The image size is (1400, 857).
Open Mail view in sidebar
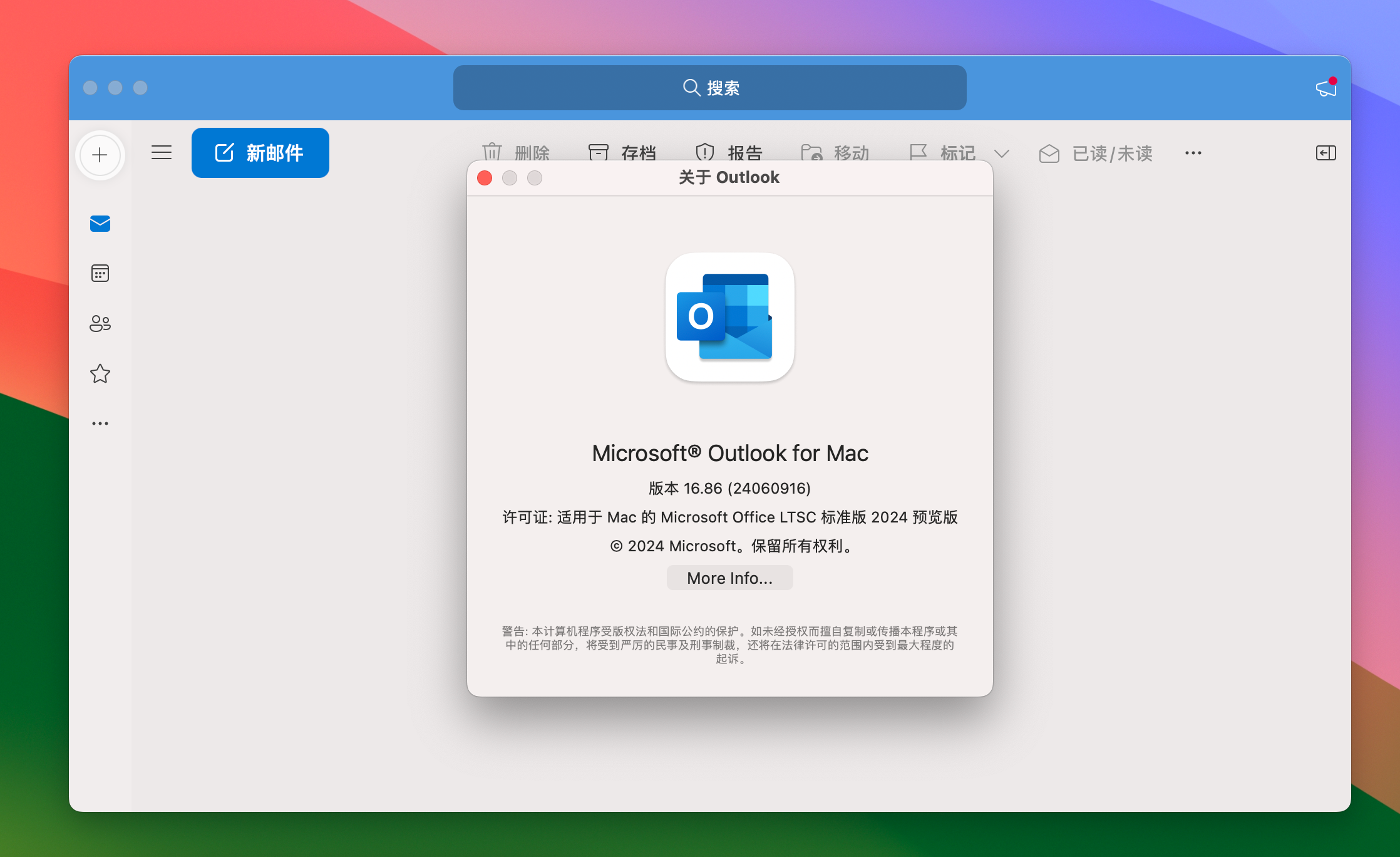click(x=100, y=224)
